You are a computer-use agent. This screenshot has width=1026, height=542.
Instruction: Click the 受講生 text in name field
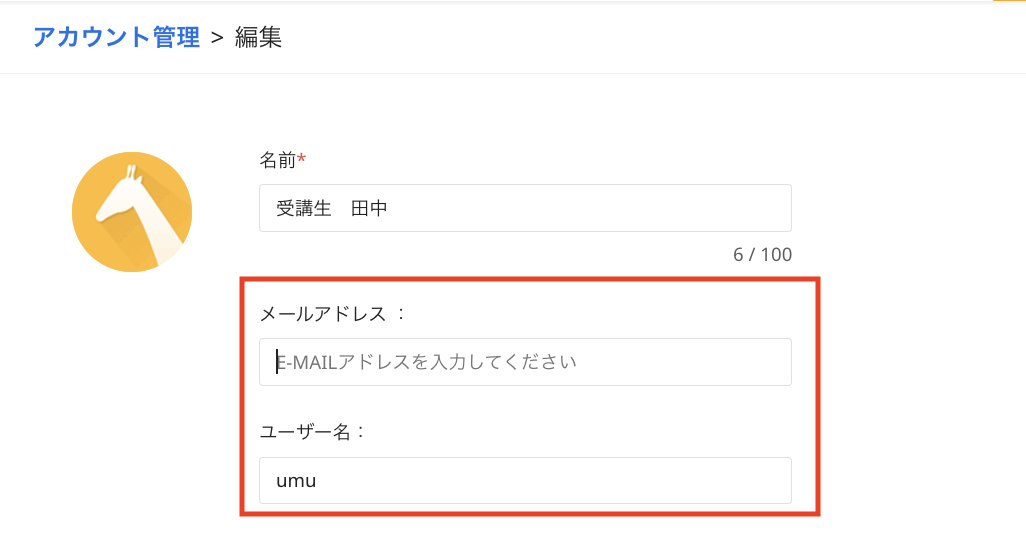coord(304,209)
